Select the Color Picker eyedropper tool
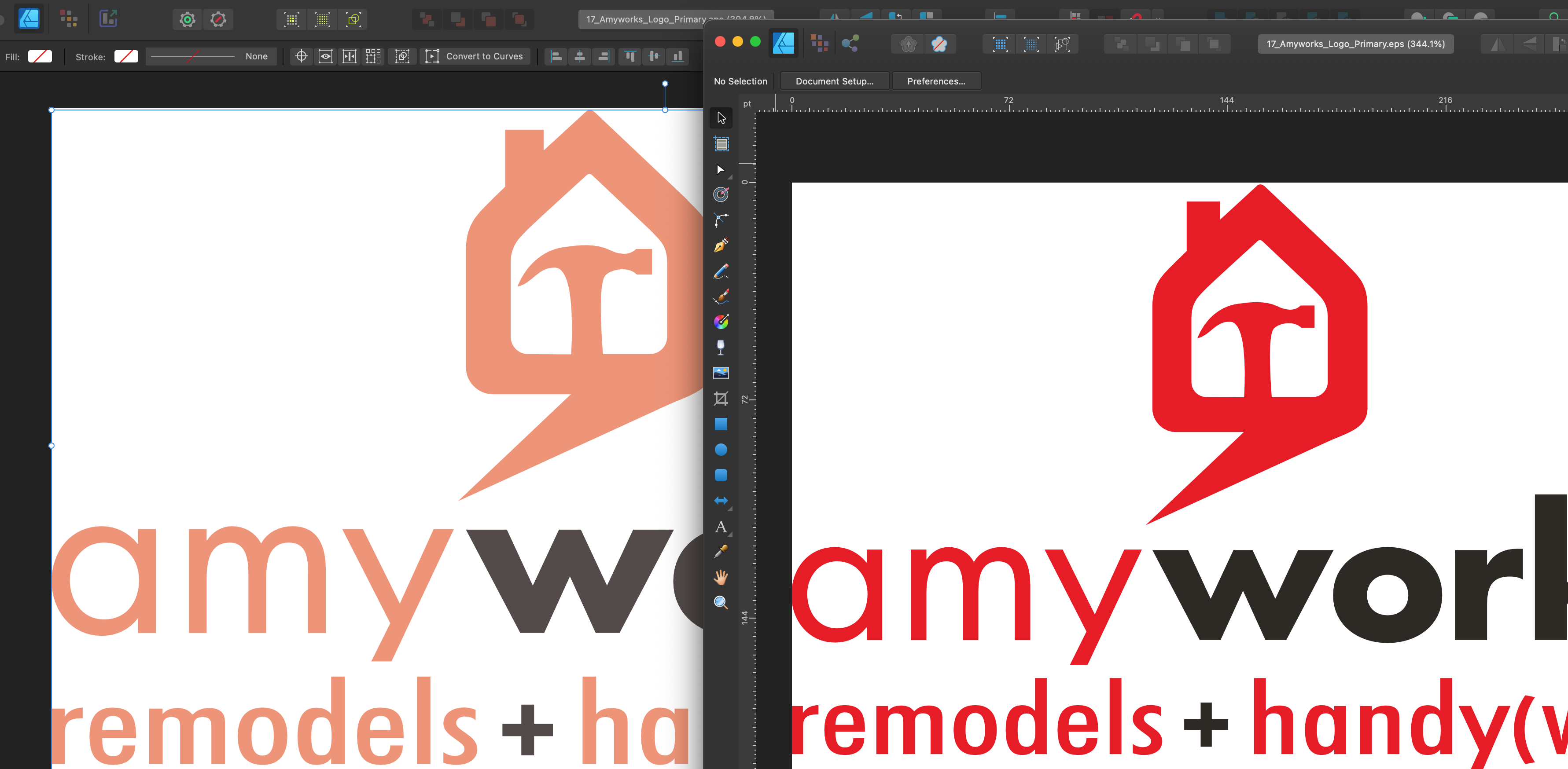This screenshot has width=1568, height=769. click(x=721, y=552)
